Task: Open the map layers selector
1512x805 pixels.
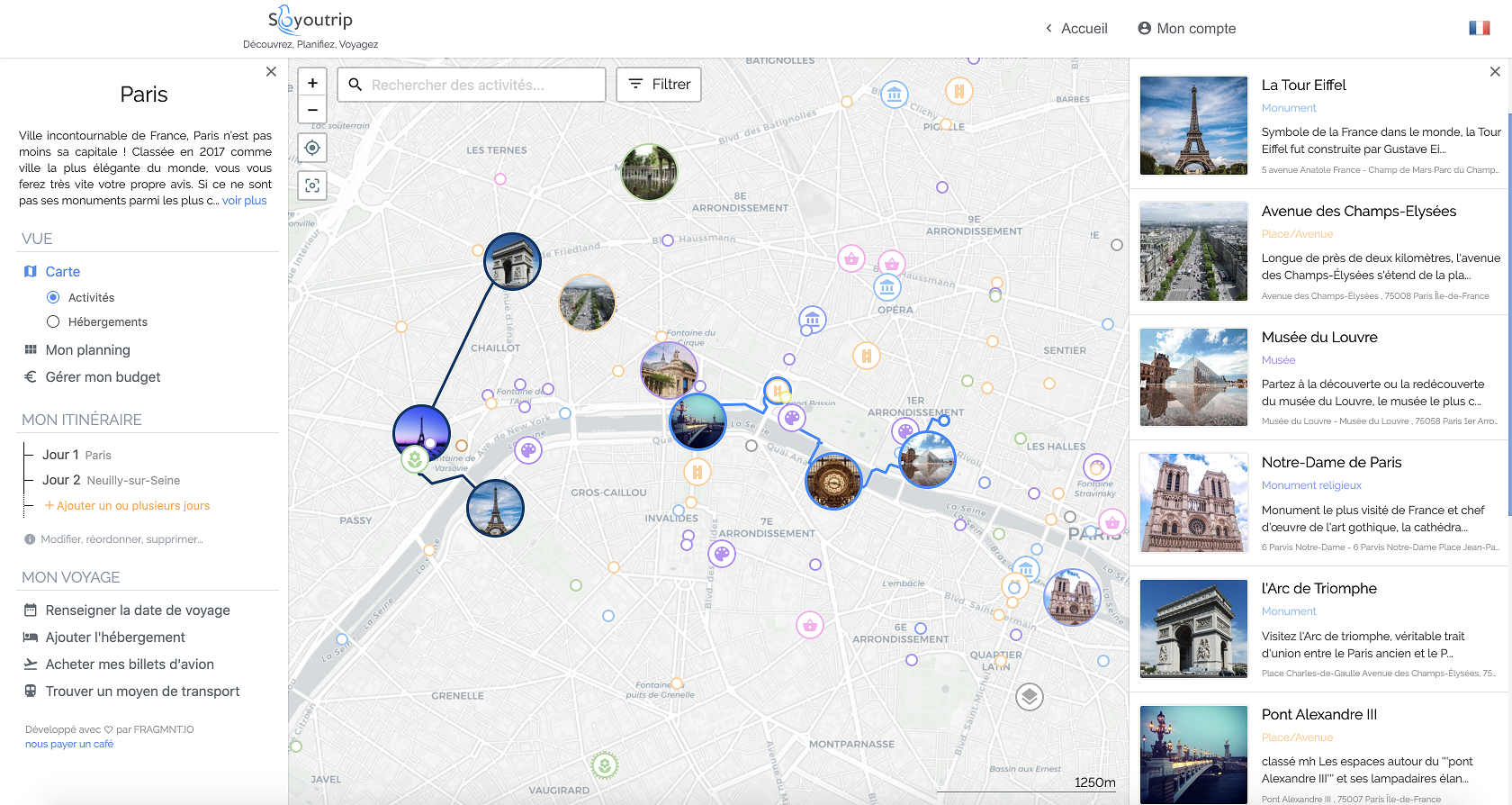Action: (x=1030, y=696)
